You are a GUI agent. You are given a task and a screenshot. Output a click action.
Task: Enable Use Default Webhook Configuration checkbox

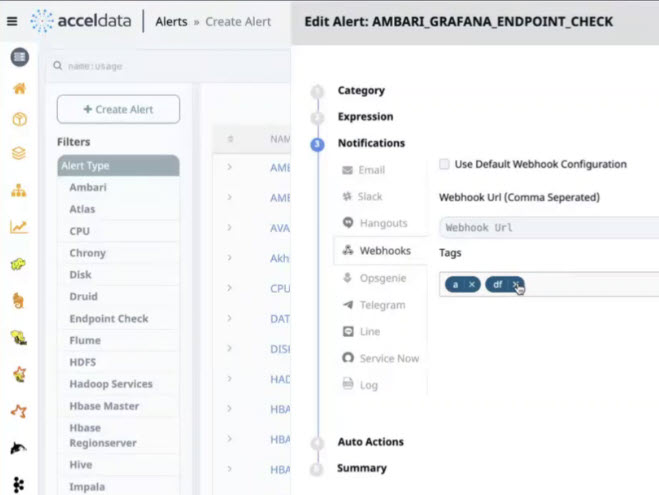[x=444, y=164]
